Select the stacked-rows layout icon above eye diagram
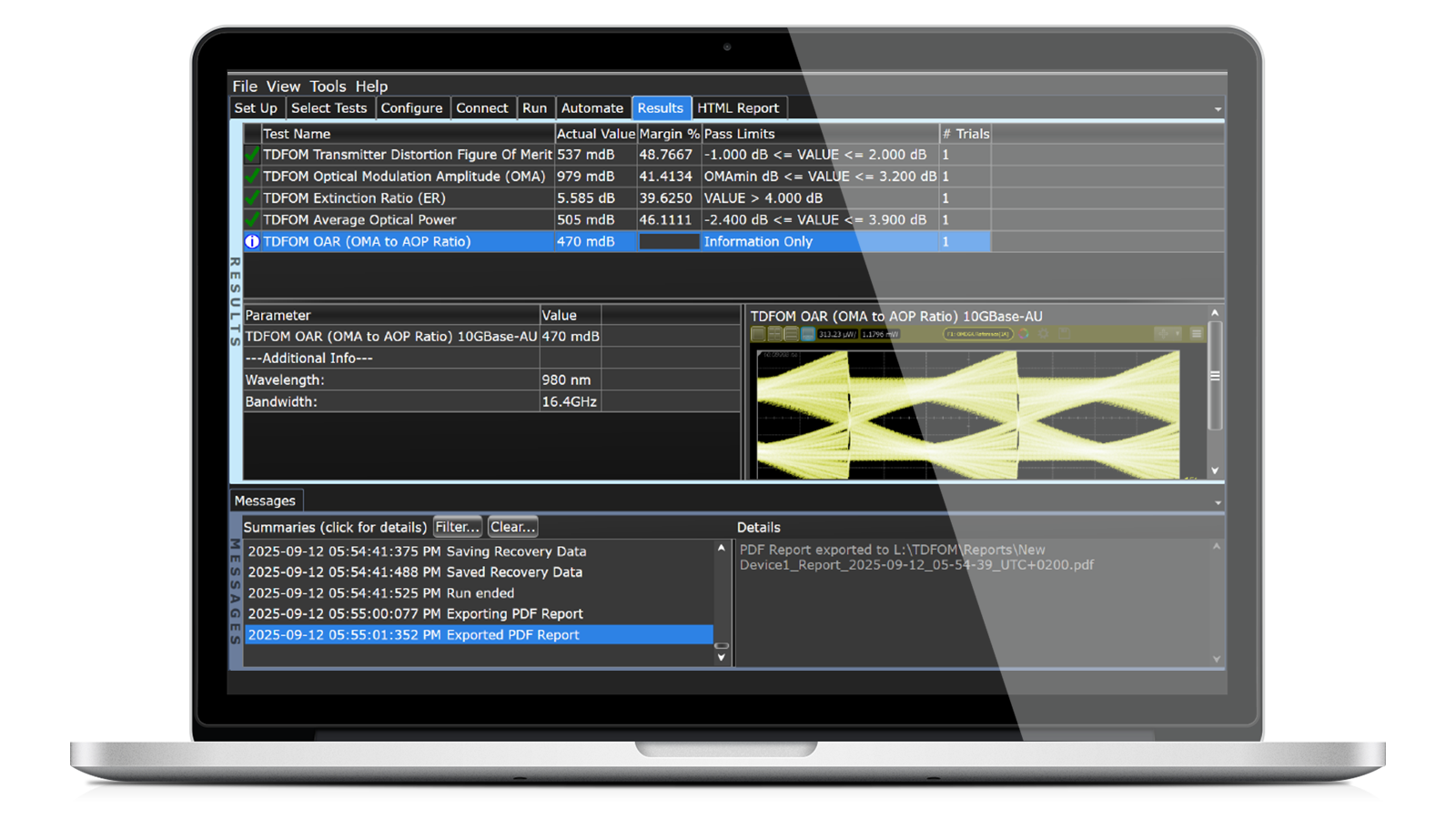The width and height of the screenshot is (1456, 819). (791, 334)
